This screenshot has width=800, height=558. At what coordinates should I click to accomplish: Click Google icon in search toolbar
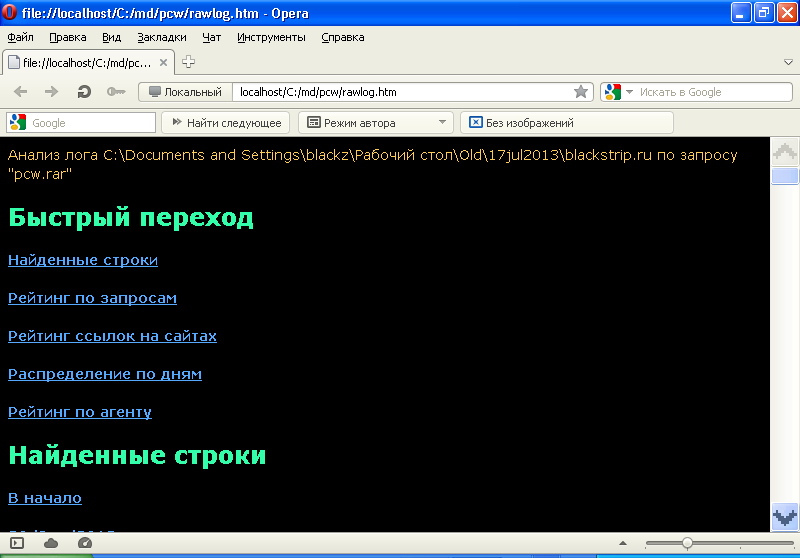[x=18, y=122]
